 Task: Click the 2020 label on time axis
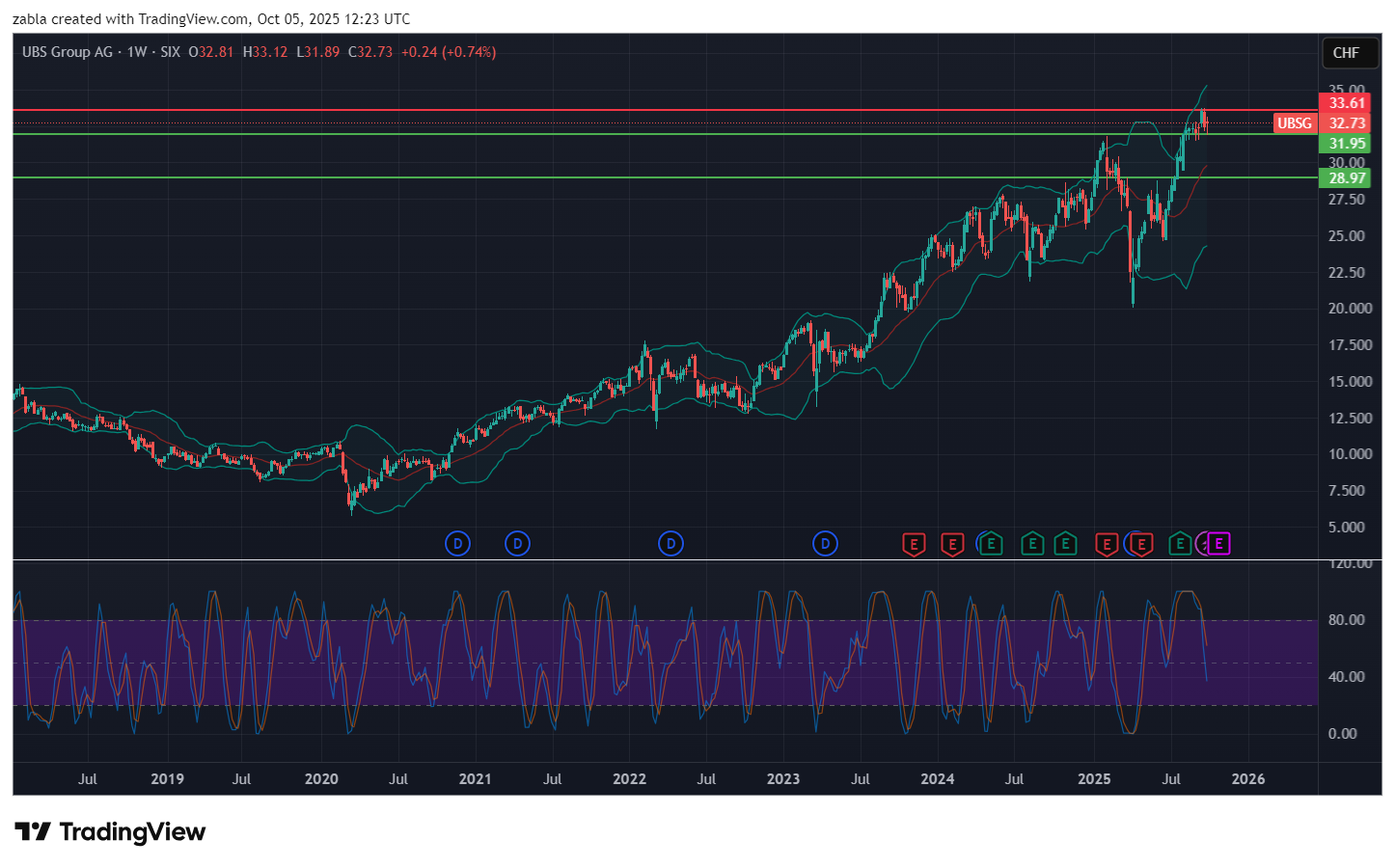pos(321,779)
